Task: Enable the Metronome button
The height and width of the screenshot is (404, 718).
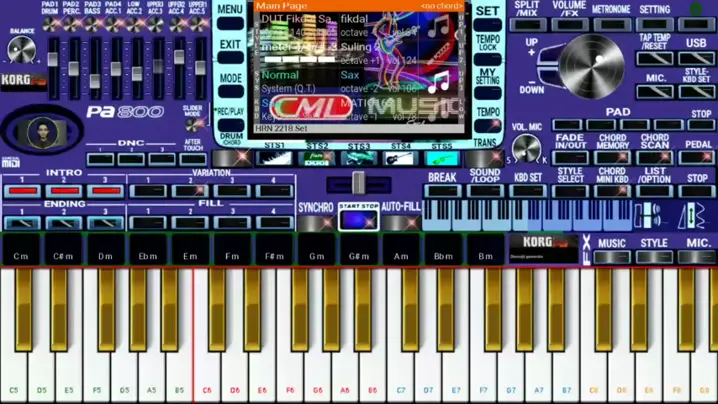Action: (x=611, y=24)
